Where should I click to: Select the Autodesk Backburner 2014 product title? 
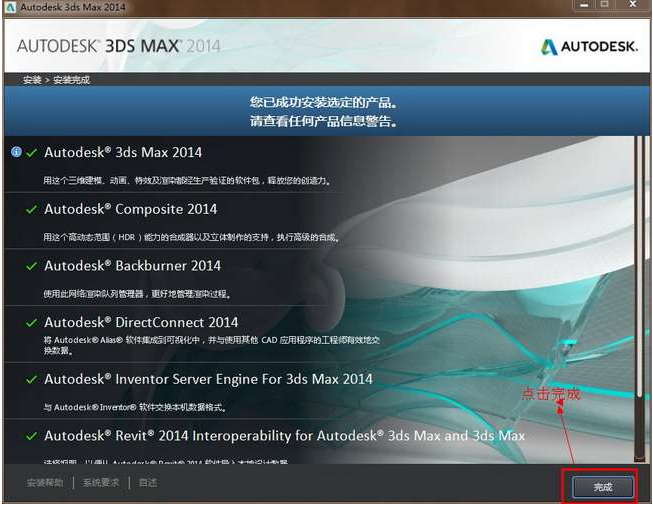click(x=132, y=266)
